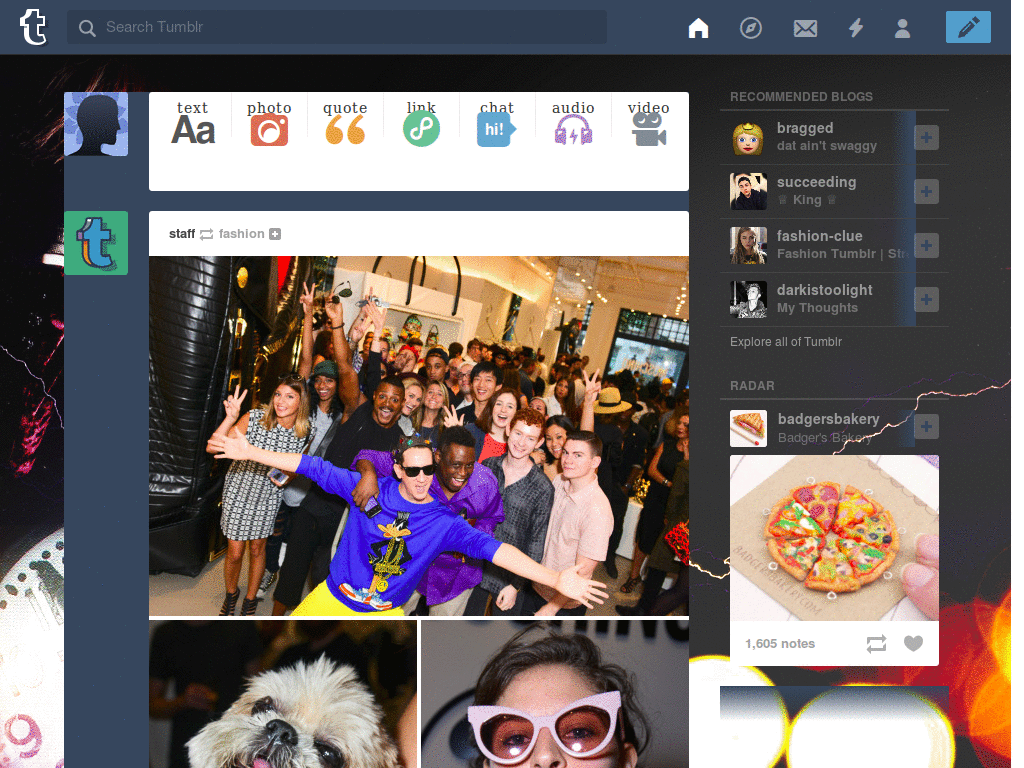1024x768 pixels.
Task: Open the fashion blog link in post header
Action: [x=242, y=234]
